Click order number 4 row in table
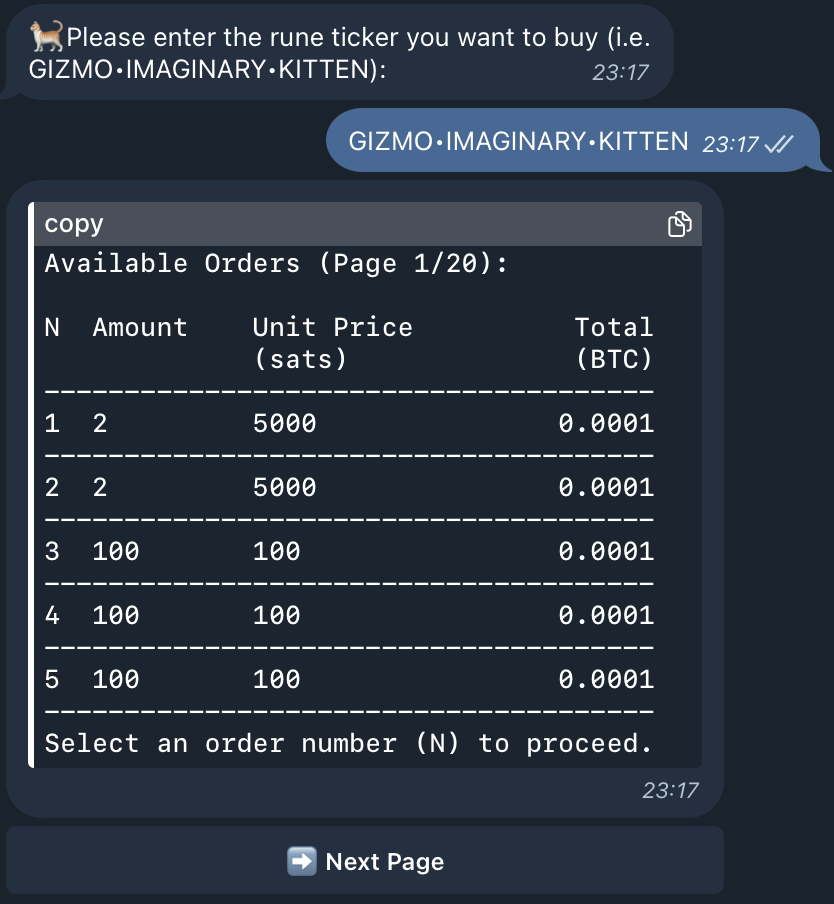The width and height of the screenshot is (834, 904). (349, 615)
